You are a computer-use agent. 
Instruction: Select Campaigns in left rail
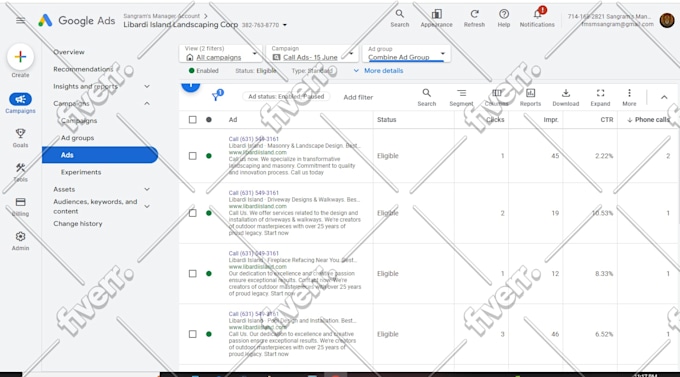[20, 103]
